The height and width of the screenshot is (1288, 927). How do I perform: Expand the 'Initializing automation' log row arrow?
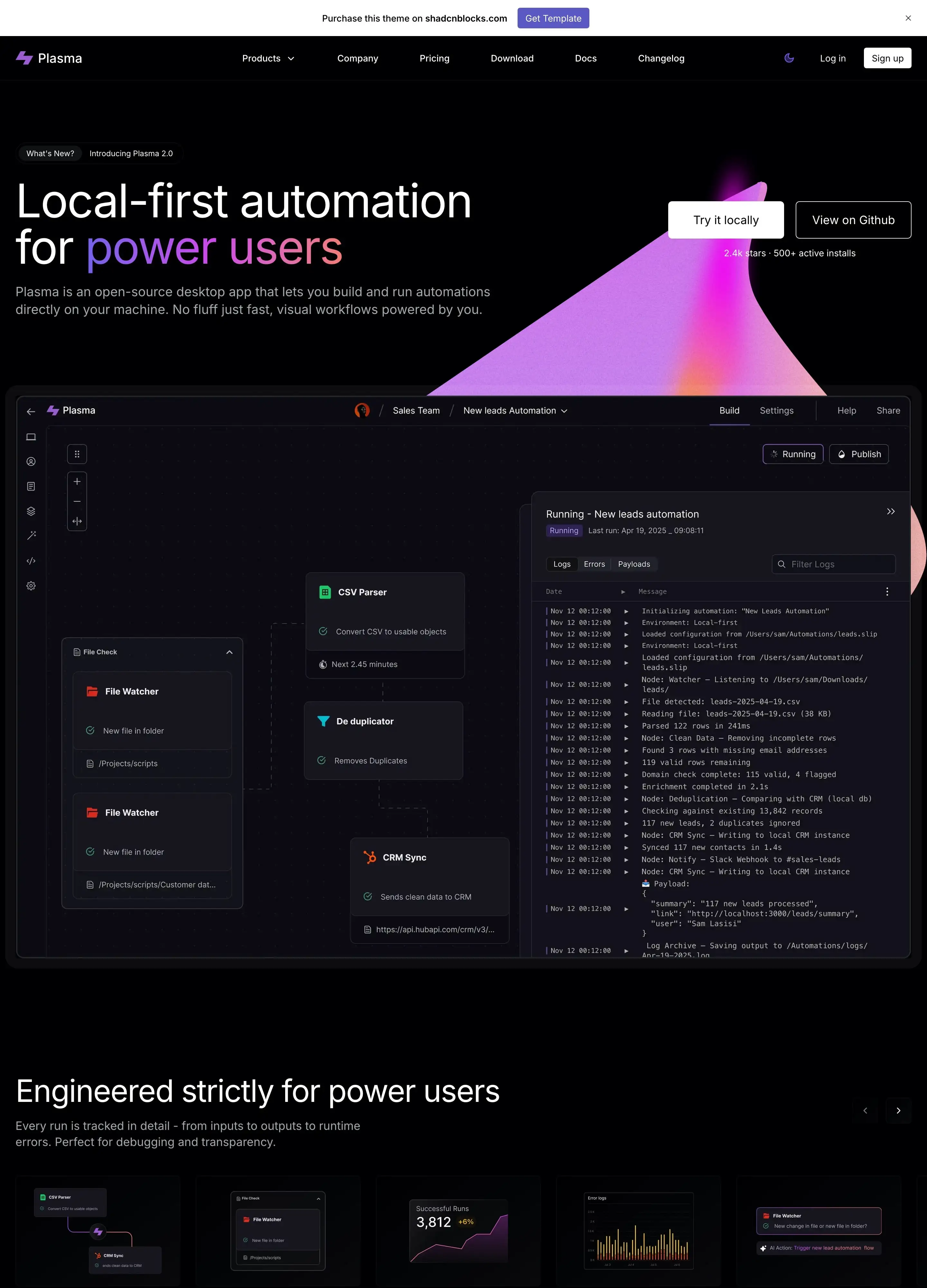(626, 611)
